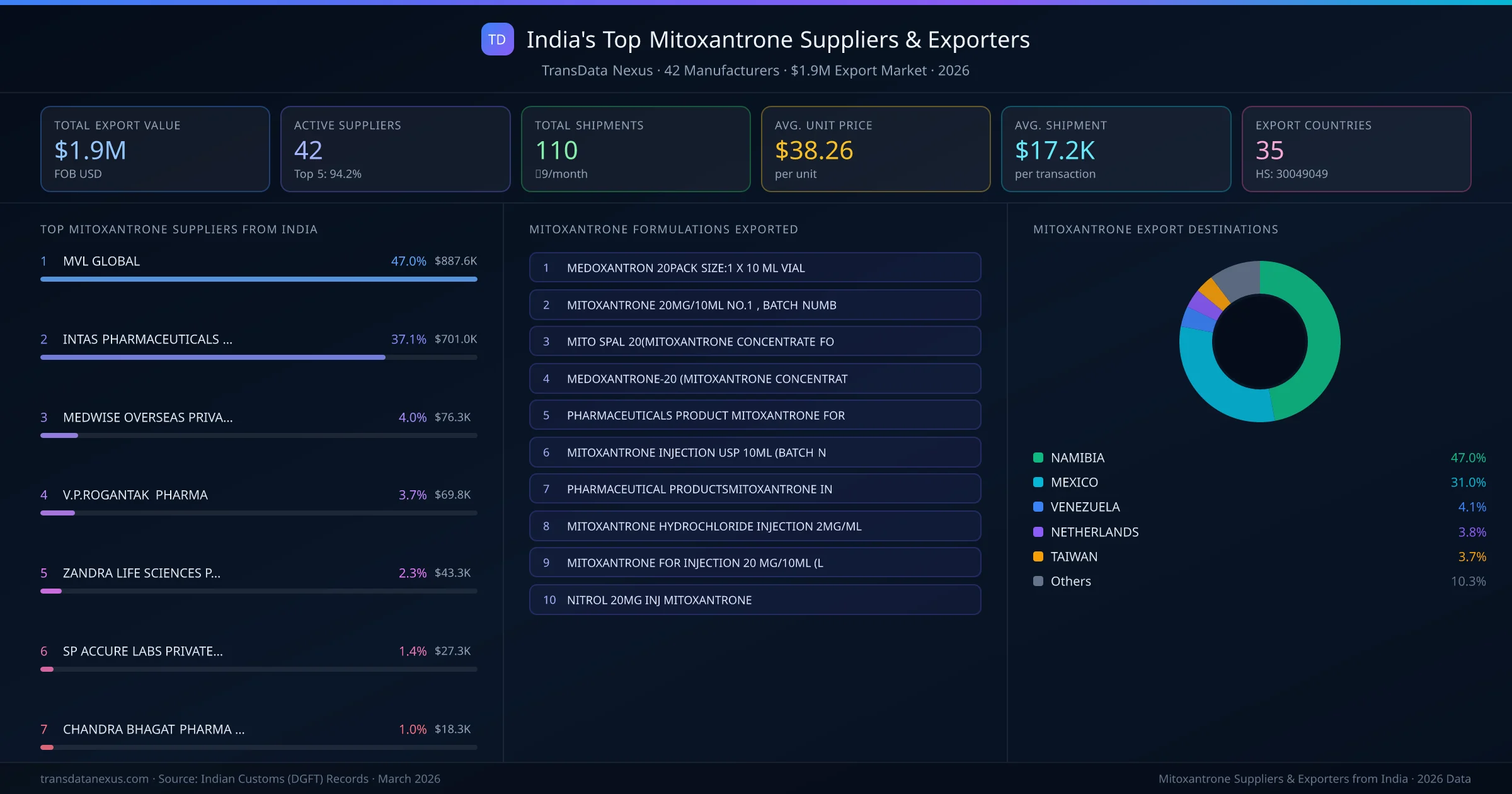Switch to Mitoxantrone Export Destinations panel
The image size is (1512, 794).
point(1156,229)
